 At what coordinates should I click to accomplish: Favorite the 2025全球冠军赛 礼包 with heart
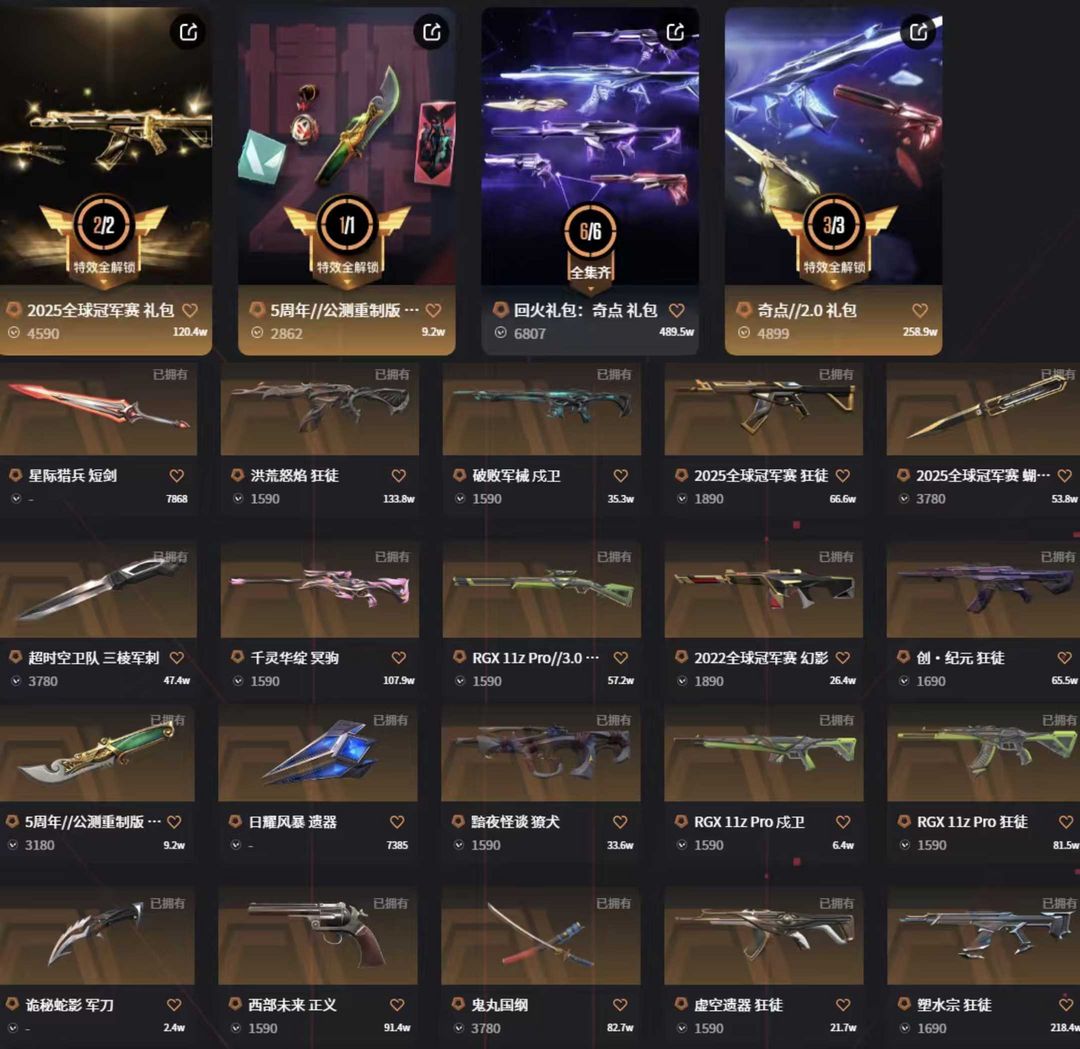pos(191,311)
